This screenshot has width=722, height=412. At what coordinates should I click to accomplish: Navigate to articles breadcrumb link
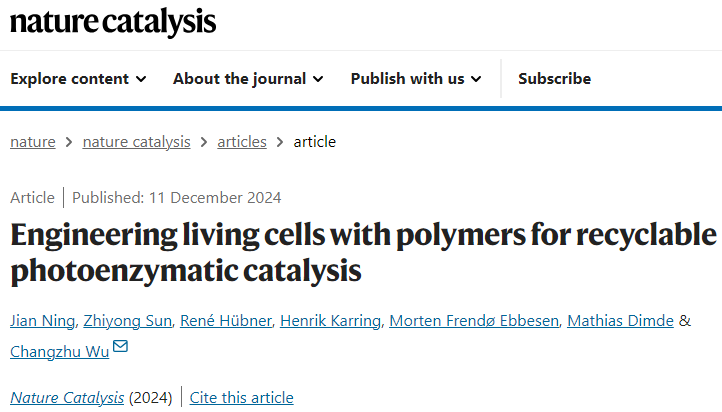click(242, 142)
